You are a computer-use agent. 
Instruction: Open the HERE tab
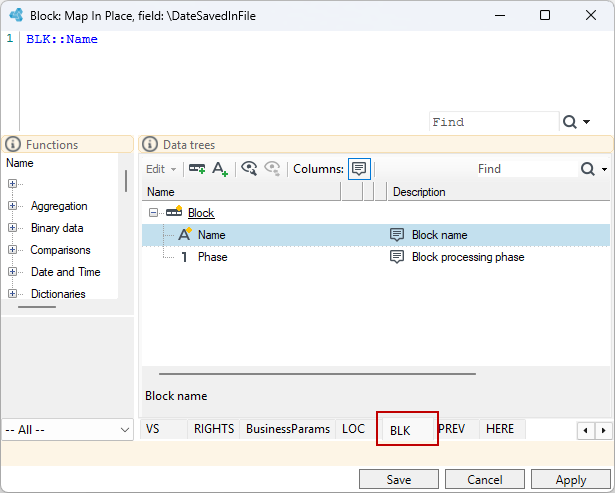coord(500,429)
